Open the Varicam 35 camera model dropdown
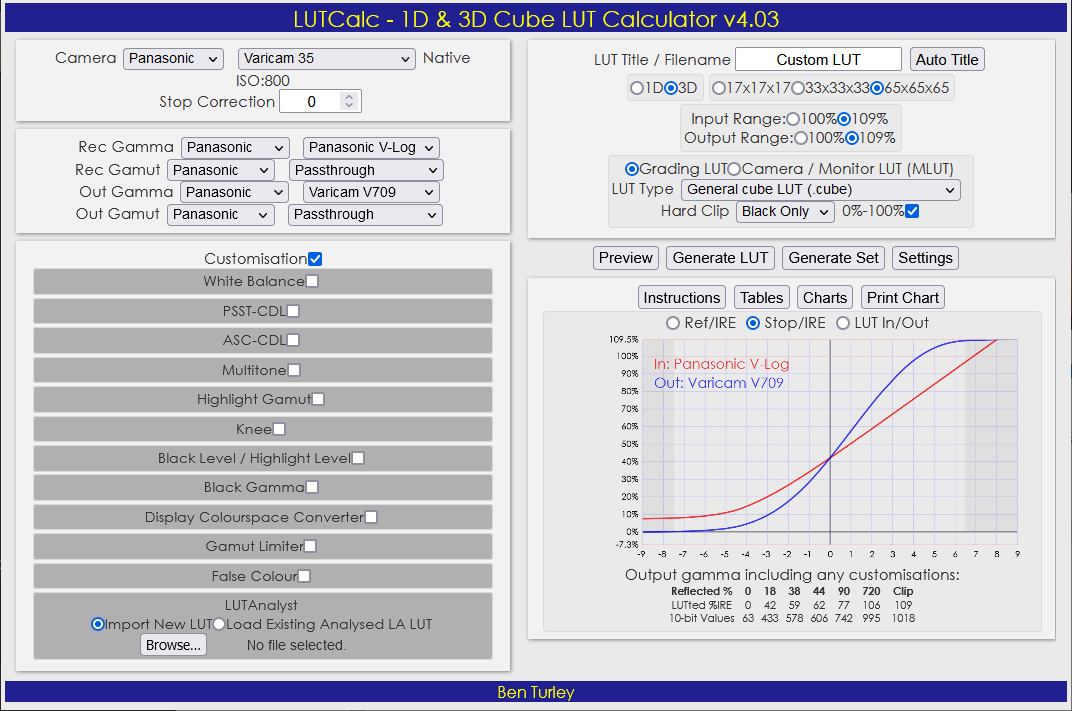This screenshot has height=711, width=1072. pyautogui.click(x=327, y=59)
